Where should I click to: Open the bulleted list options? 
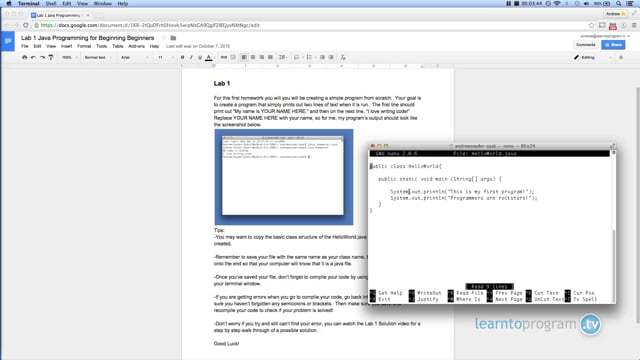pyautogui.click(x=310, y=58)
